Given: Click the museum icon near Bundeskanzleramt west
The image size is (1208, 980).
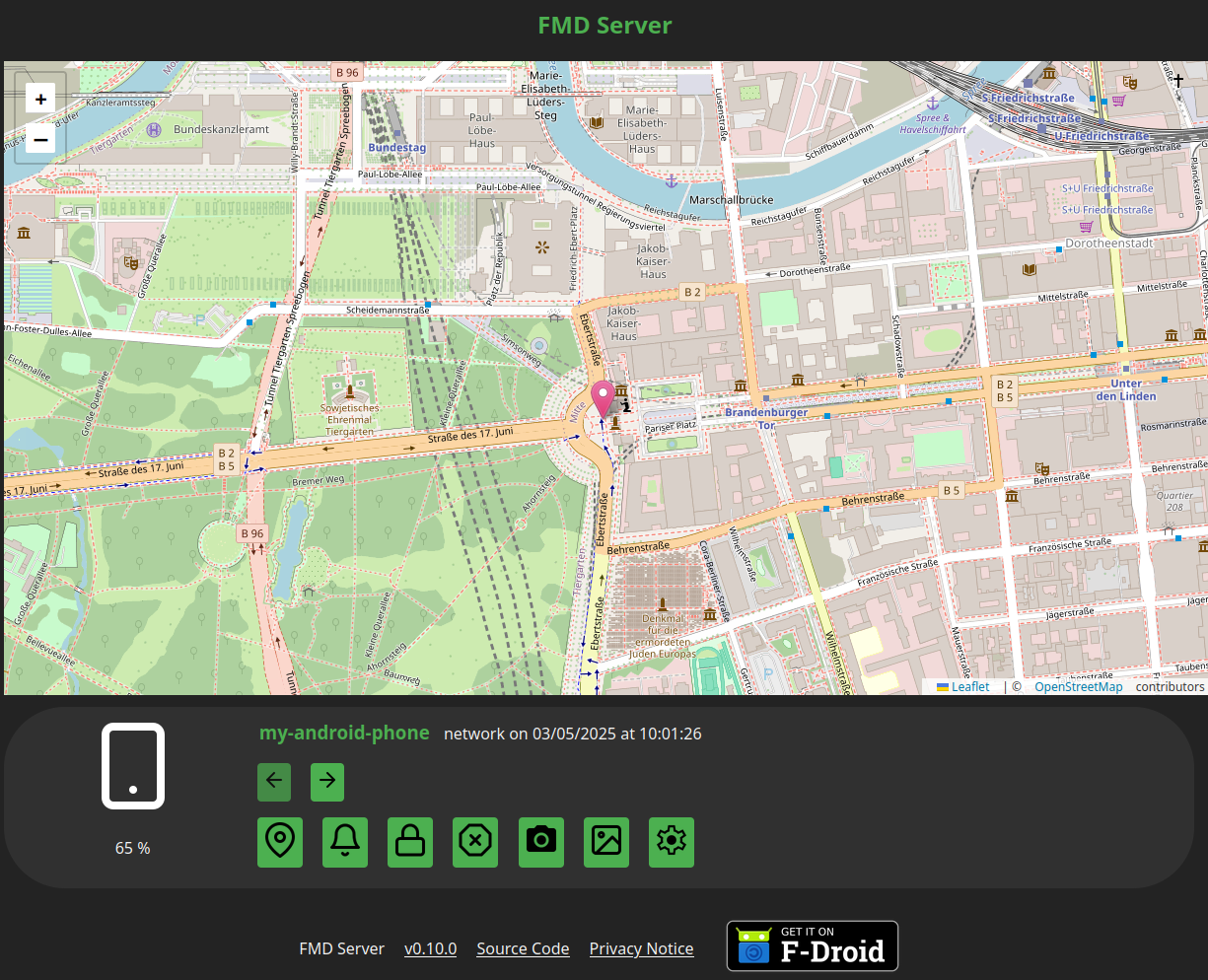Looking at the screenshot, I should pos(24,233).
